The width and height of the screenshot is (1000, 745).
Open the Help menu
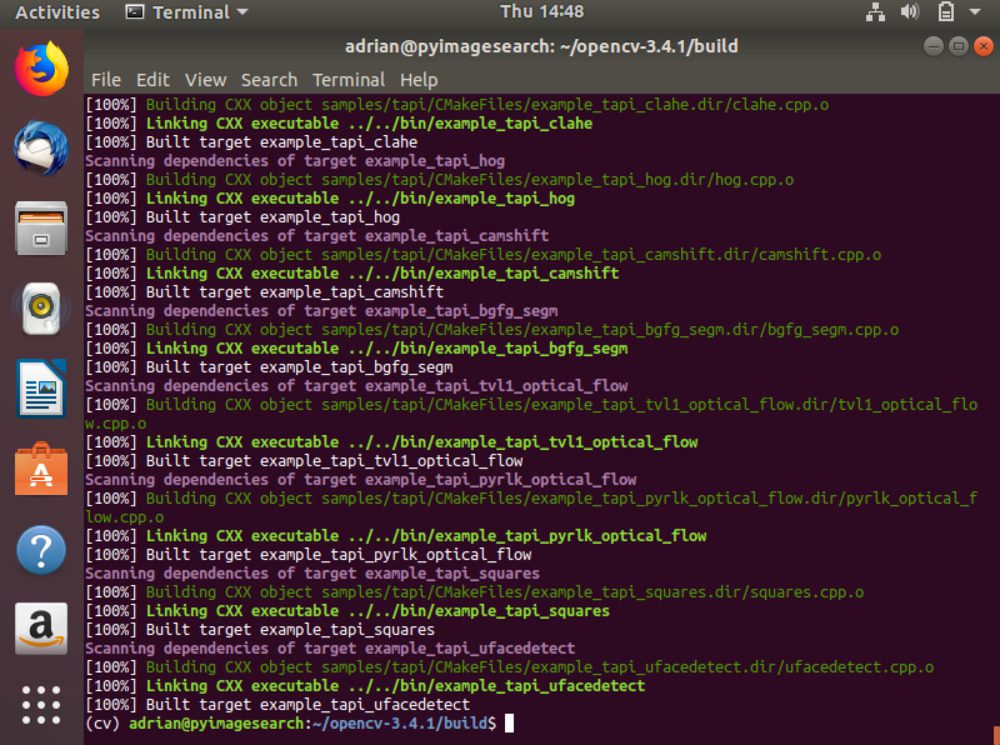tap(419, 80)
